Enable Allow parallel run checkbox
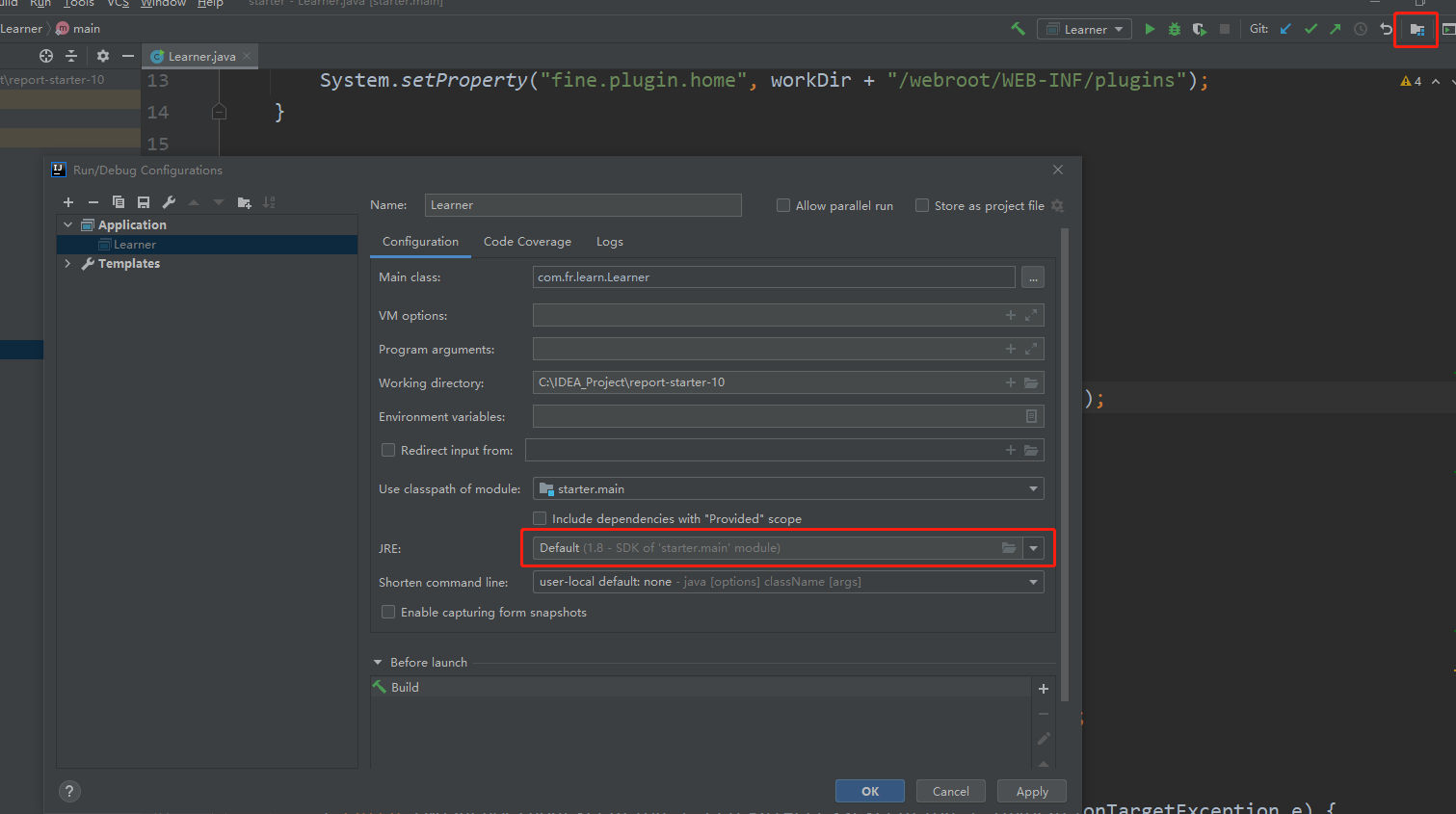 (783, 205)
